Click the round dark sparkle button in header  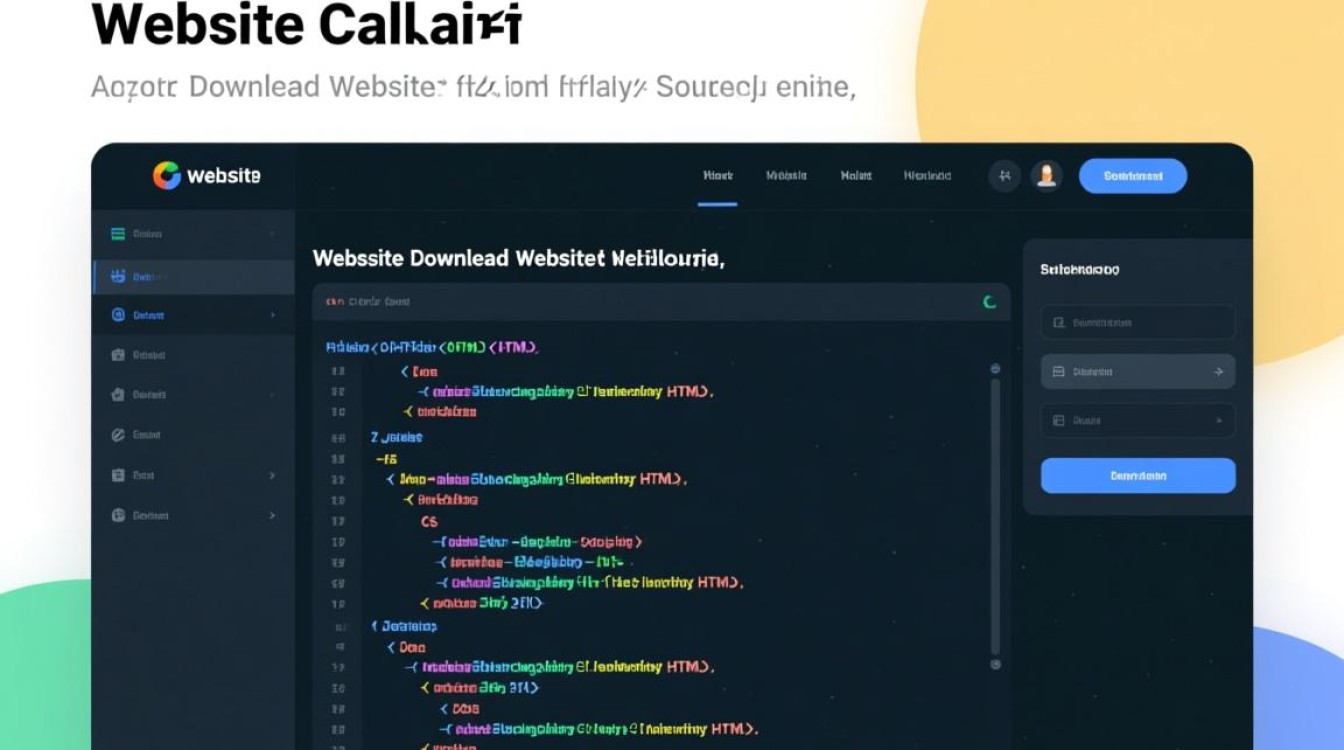coord(1005,176)
